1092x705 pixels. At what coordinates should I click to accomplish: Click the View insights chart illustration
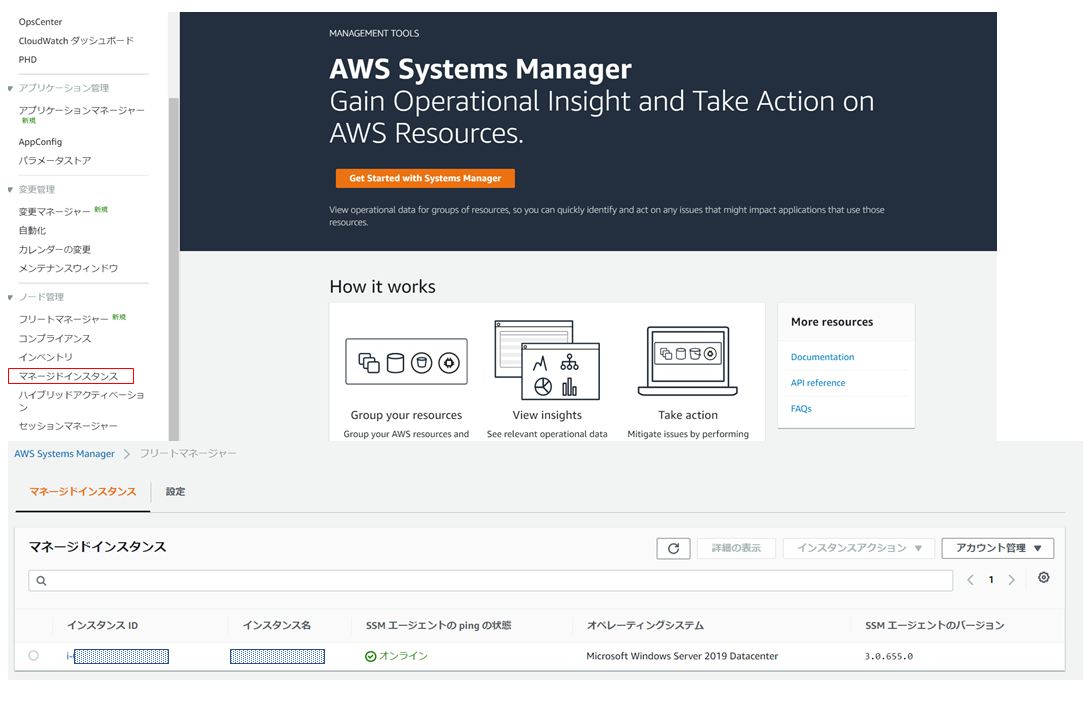[x=546, y=360]
